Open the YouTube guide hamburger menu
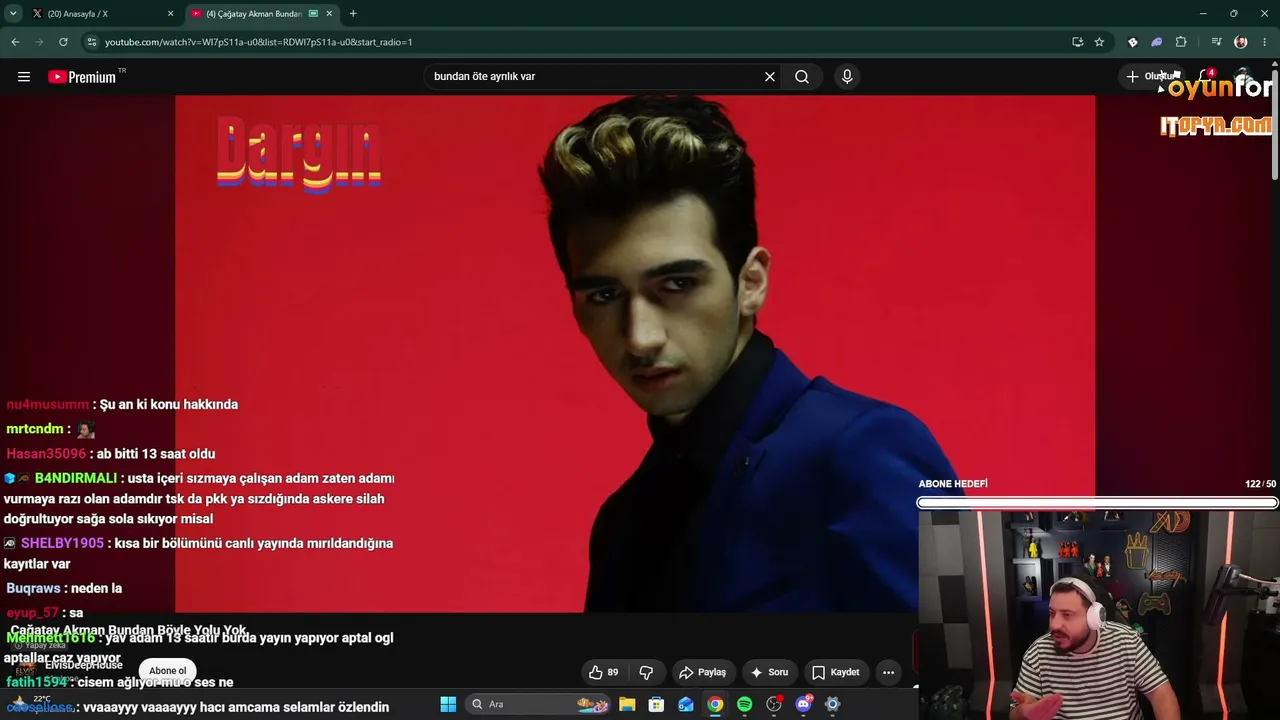1280x720 pixels. pyautogui.click(x=24, y=77)
